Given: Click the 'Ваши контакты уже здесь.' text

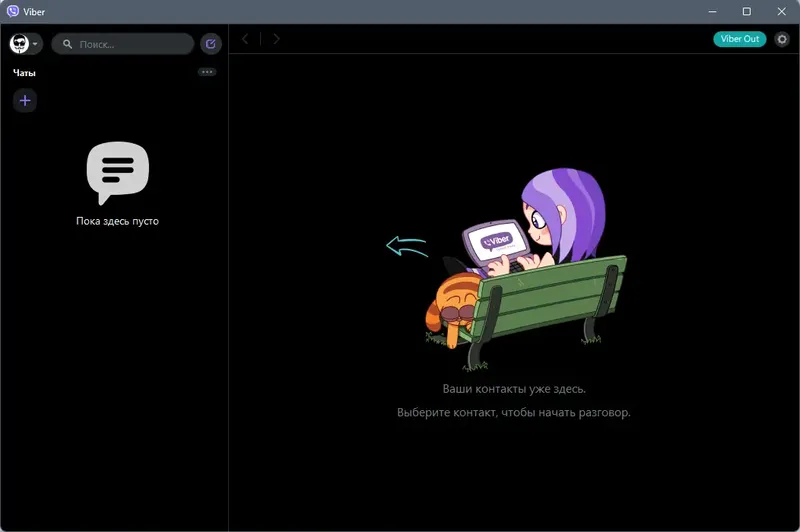Looking at the screenshot, I should tap(514, 389).
